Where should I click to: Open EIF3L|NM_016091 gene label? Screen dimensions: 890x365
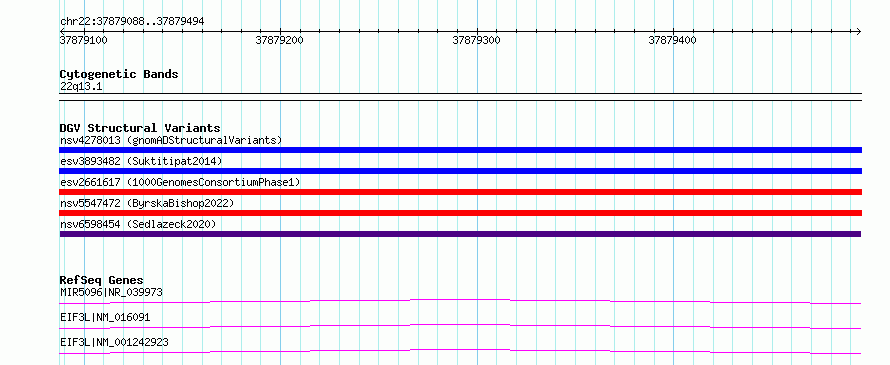(105, 317)
